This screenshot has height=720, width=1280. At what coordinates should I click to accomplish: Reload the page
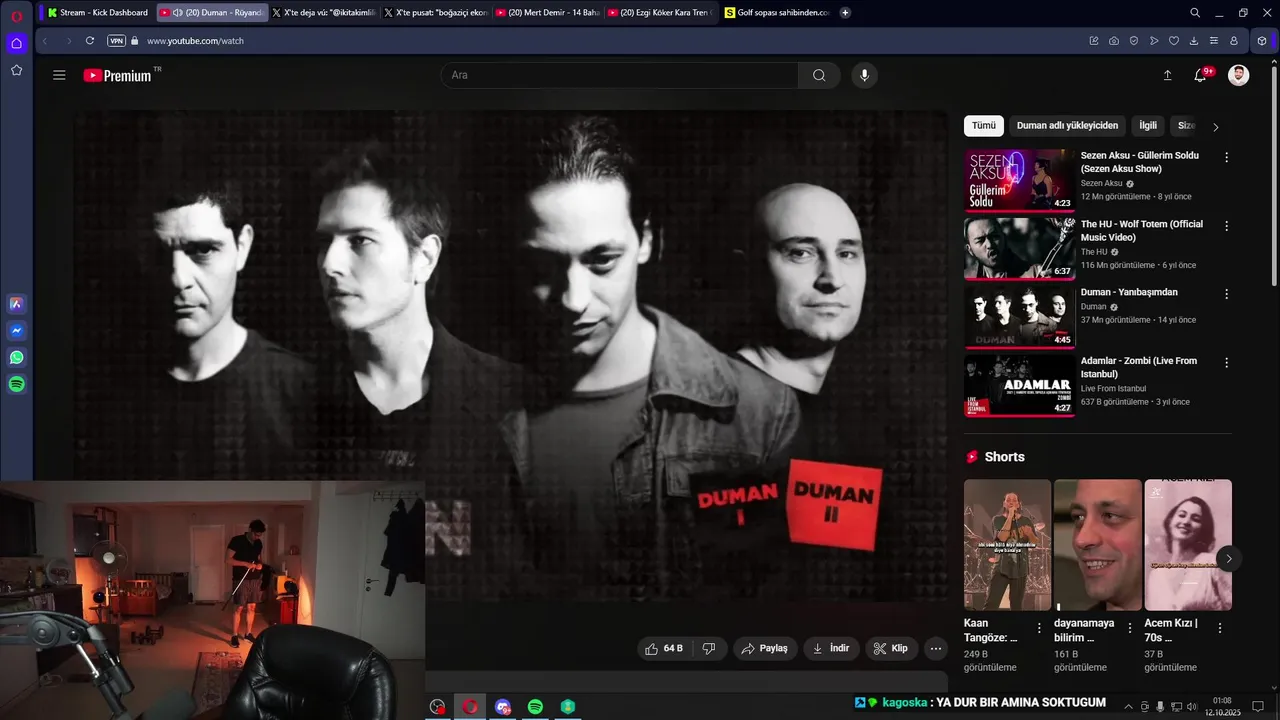point(90,41)
